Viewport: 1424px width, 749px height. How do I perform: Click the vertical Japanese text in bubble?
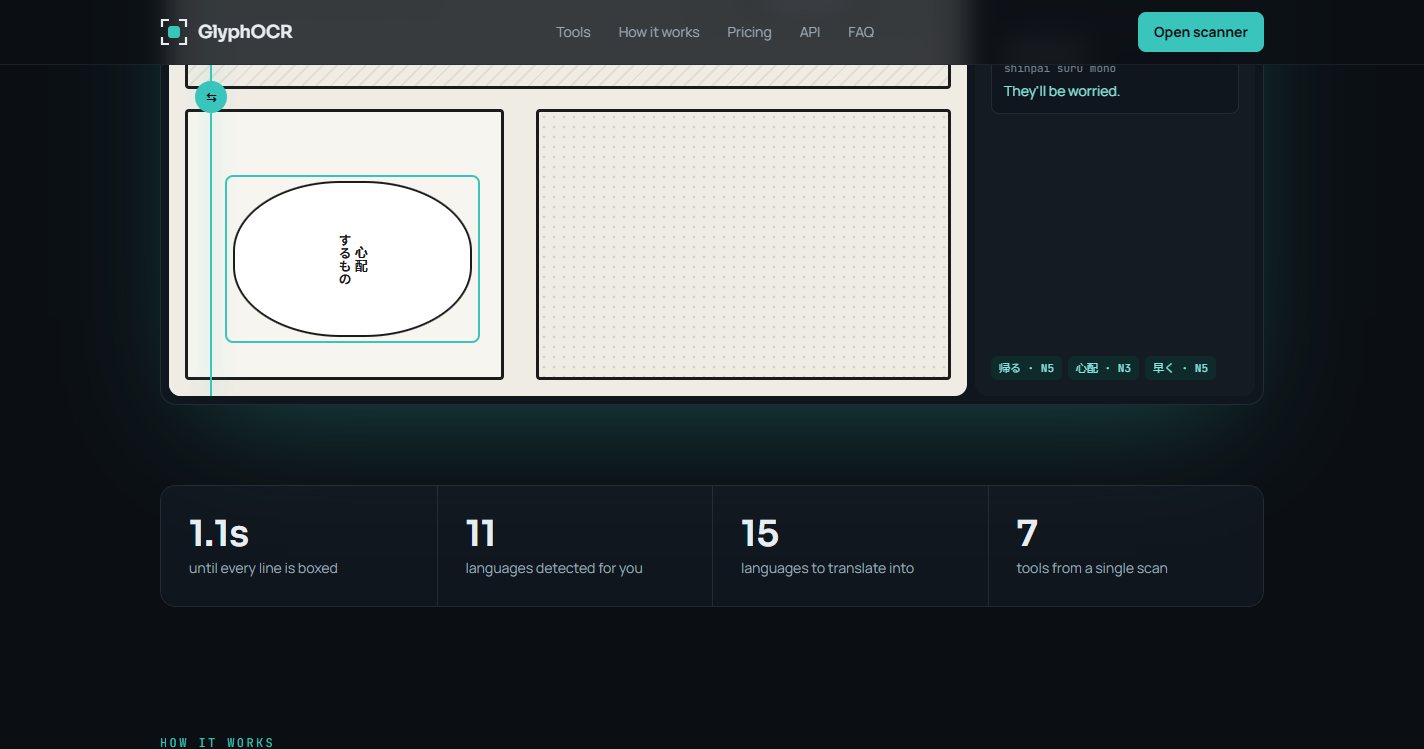click(x=353, y=260)
